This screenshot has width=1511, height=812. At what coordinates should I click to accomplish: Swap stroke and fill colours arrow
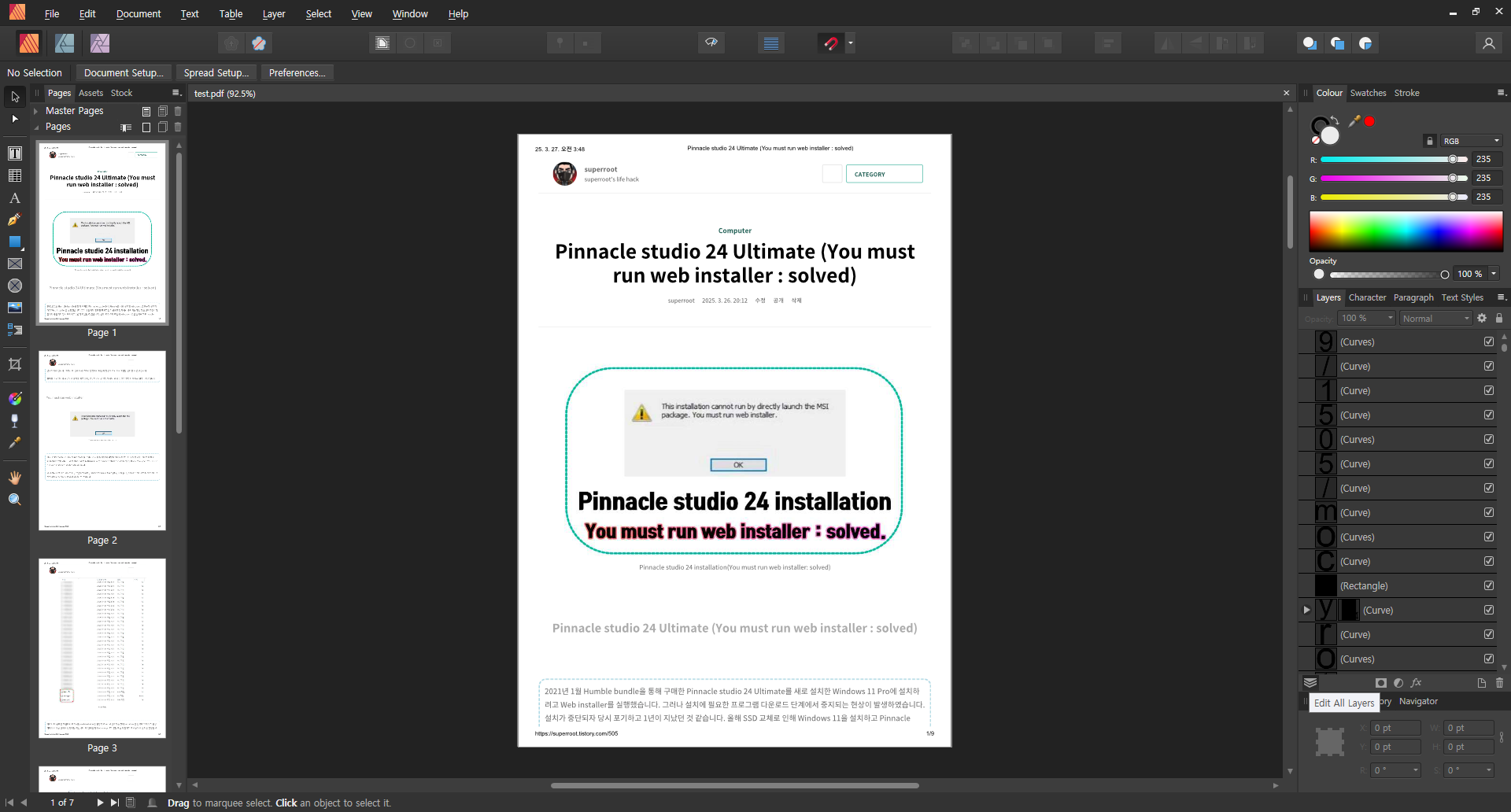[x=1335, y=120]
